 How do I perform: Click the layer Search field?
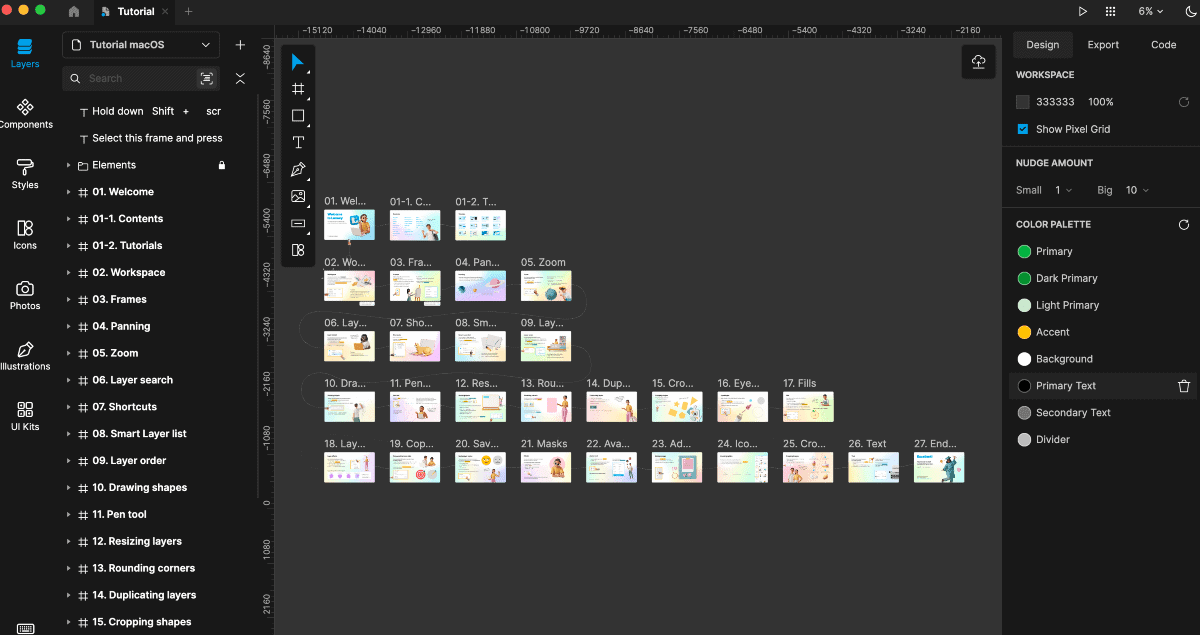point(138,78)
